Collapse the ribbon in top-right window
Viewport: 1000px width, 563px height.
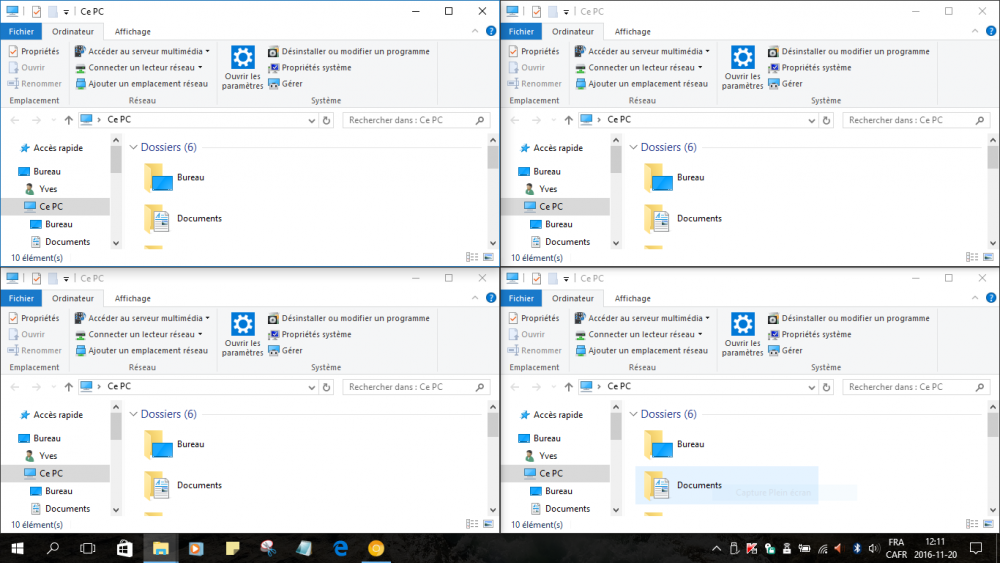(974, 31)
